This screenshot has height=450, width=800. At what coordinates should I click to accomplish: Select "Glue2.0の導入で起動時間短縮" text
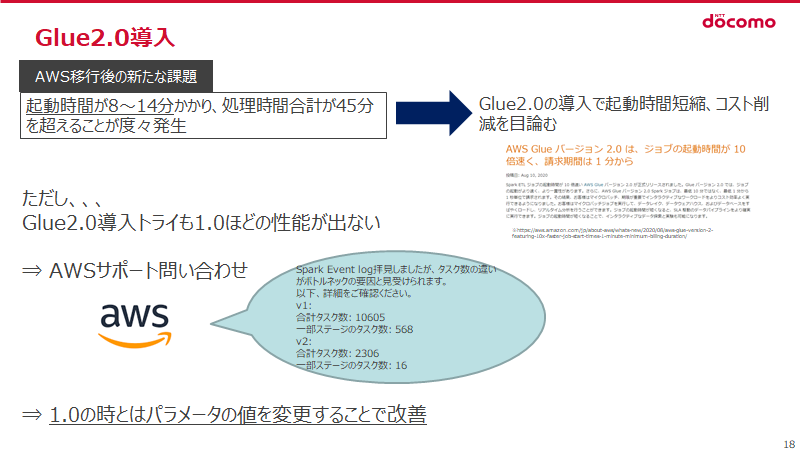coord(592,104)
